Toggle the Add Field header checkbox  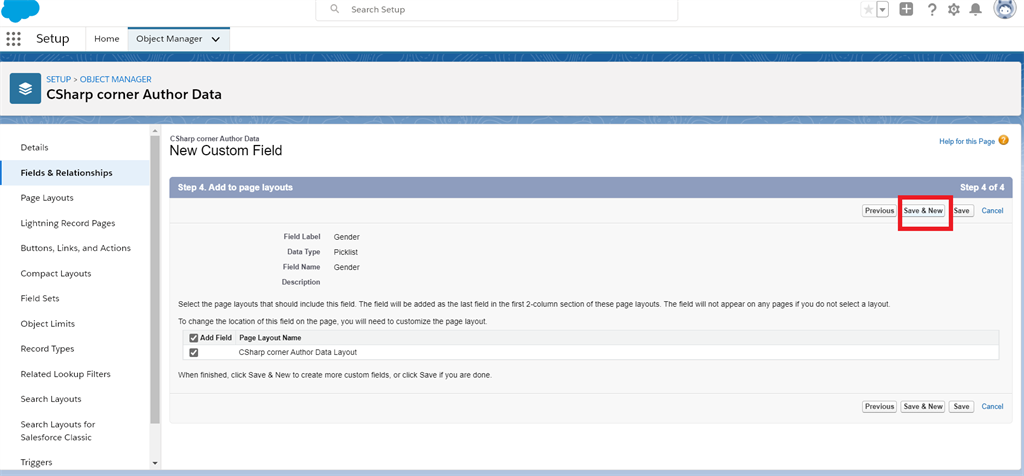pyautogui.click(x=193, y=338)
